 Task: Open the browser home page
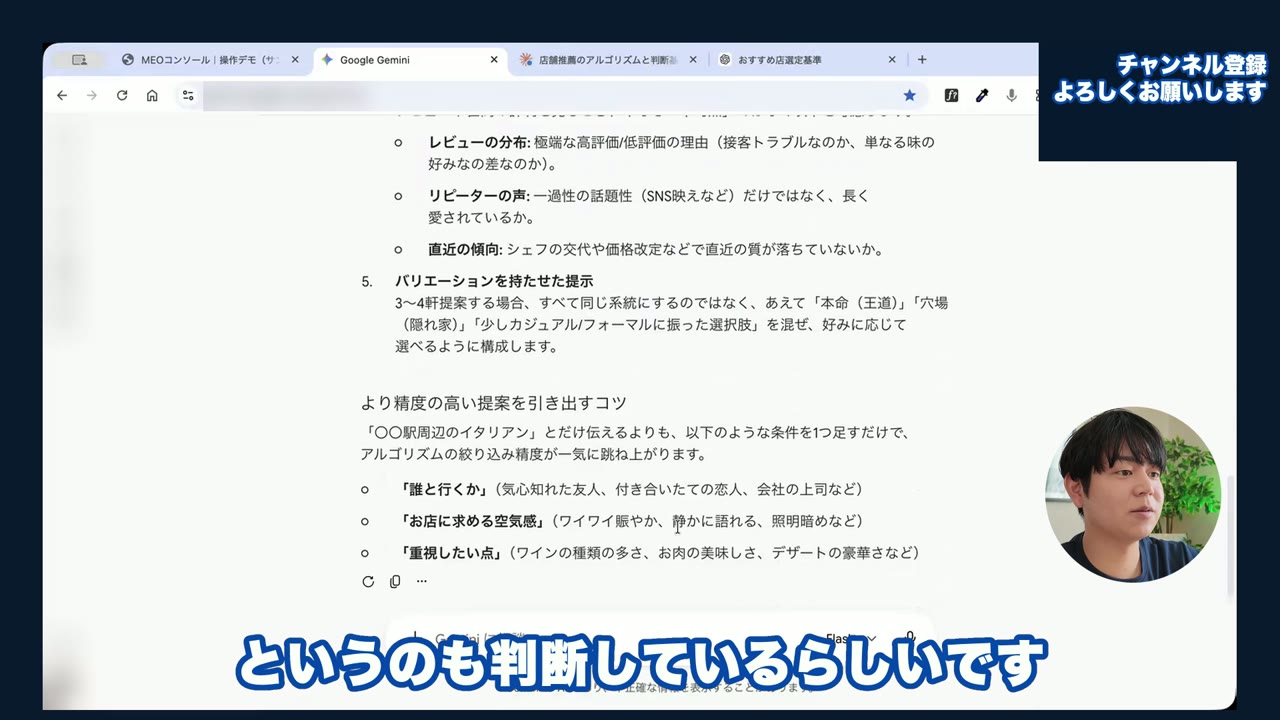pos(152,95)
